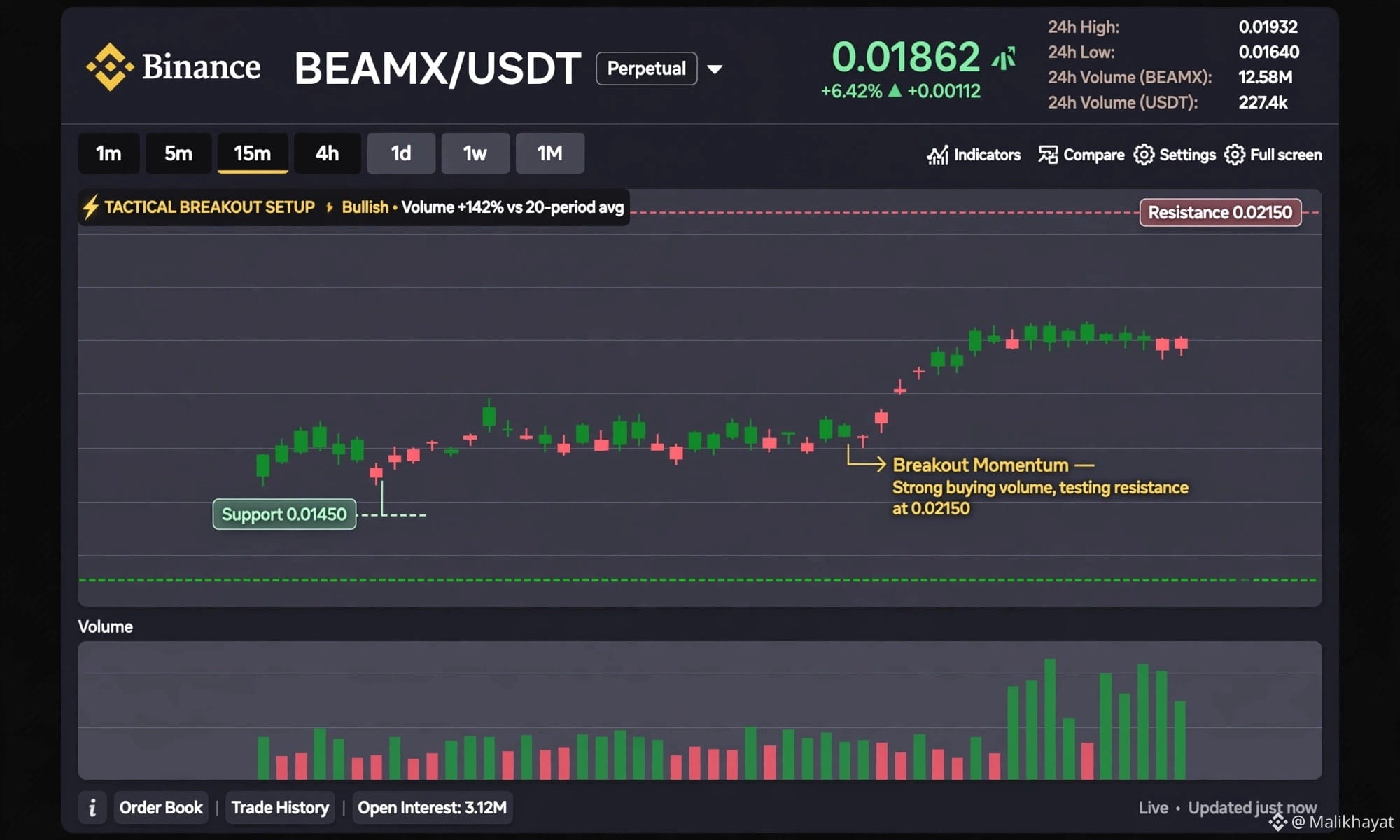Click the Updated just now status

1252,808
